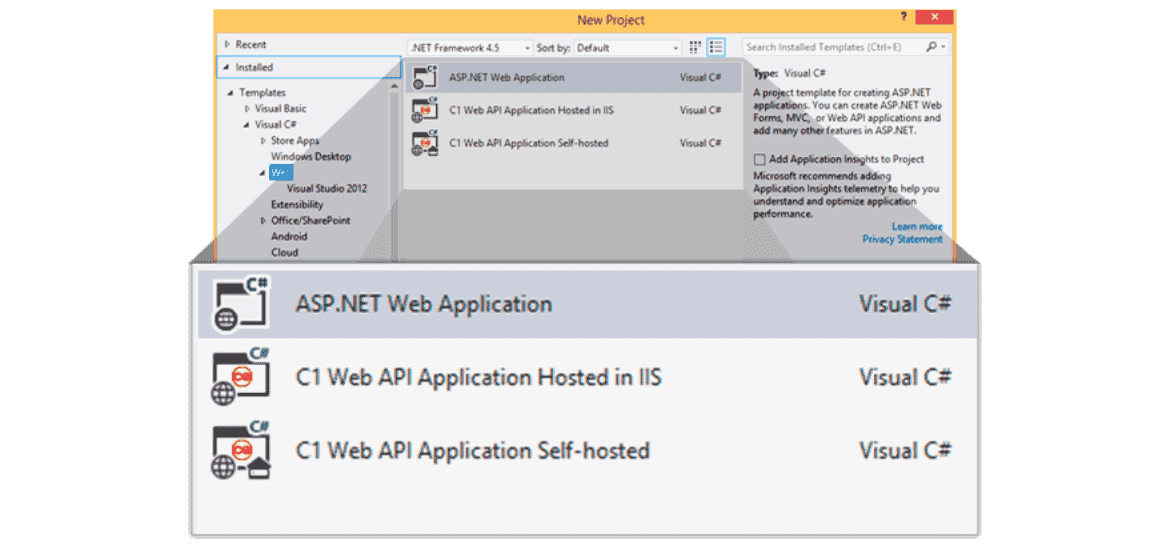Collapse the Web node arrow

(x=263, y=172)
